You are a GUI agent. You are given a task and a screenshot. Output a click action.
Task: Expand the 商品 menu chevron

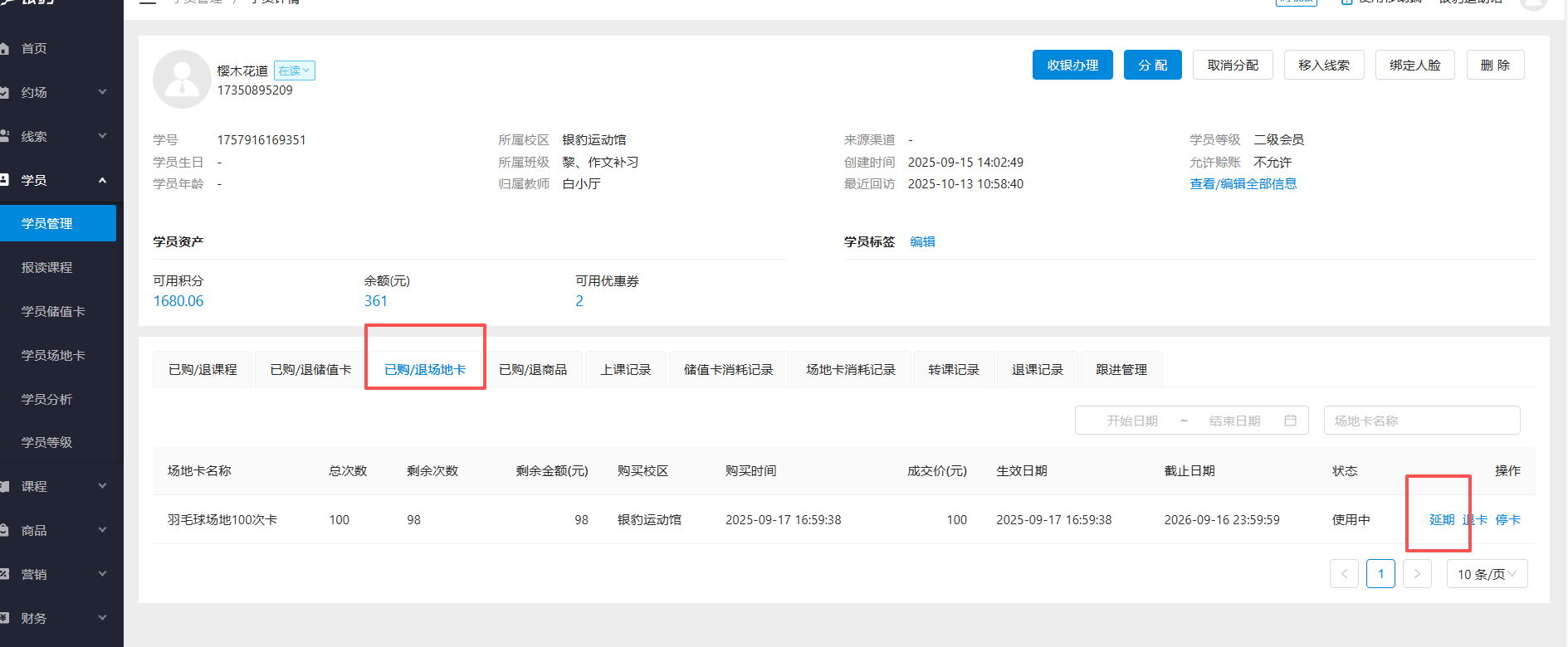tap(102, 530)
